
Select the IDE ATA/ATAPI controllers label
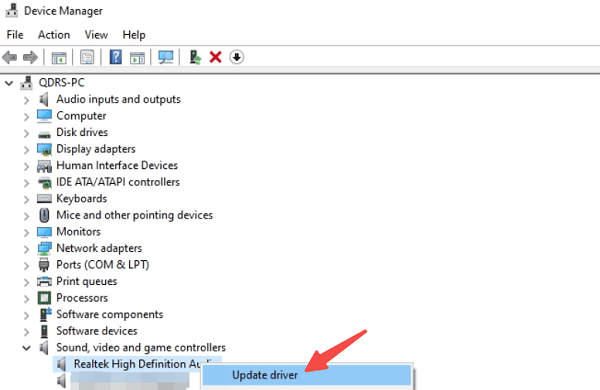click(x=118, y=182)
